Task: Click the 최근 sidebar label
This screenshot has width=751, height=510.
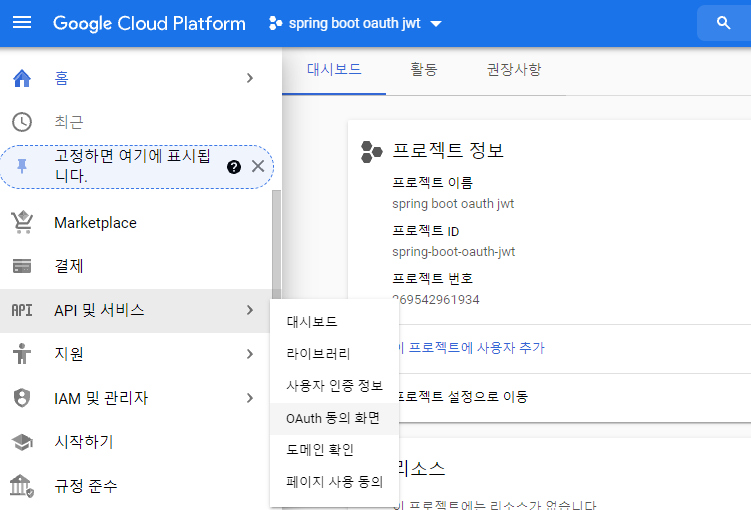Action: (x=68, y=122)
